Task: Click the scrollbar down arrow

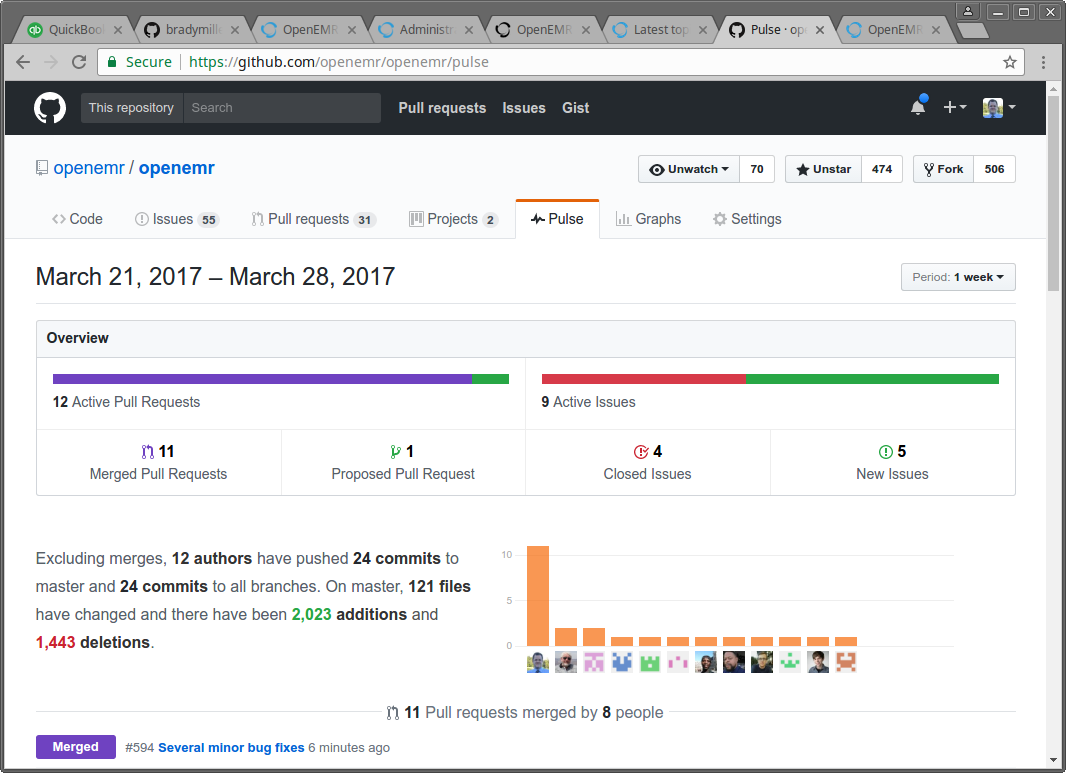Action: 1054,760
